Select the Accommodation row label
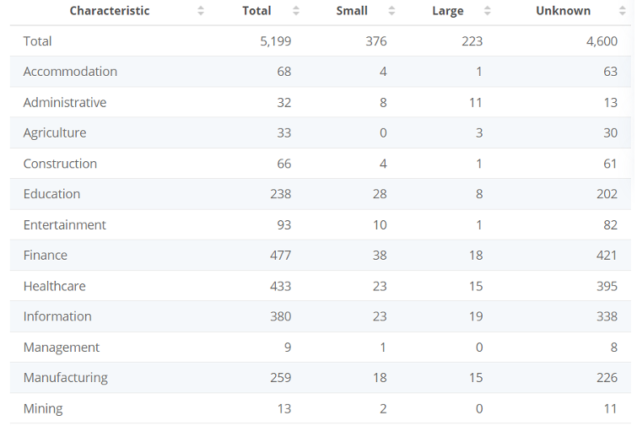637x426 pixels. (x=69, y=72)
